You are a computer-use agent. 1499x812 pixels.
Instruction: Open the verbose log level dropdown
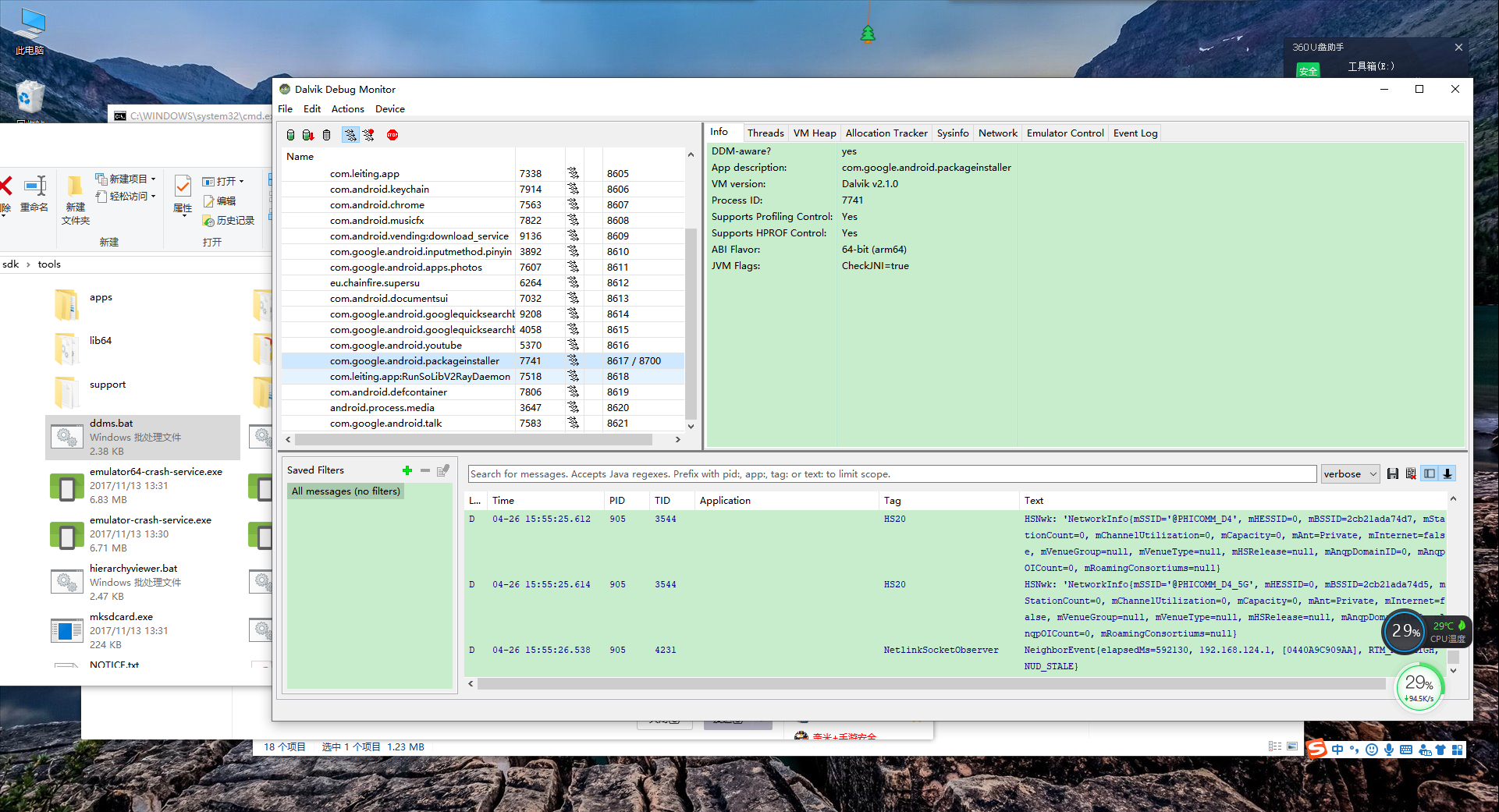[x=1350, y=473]
